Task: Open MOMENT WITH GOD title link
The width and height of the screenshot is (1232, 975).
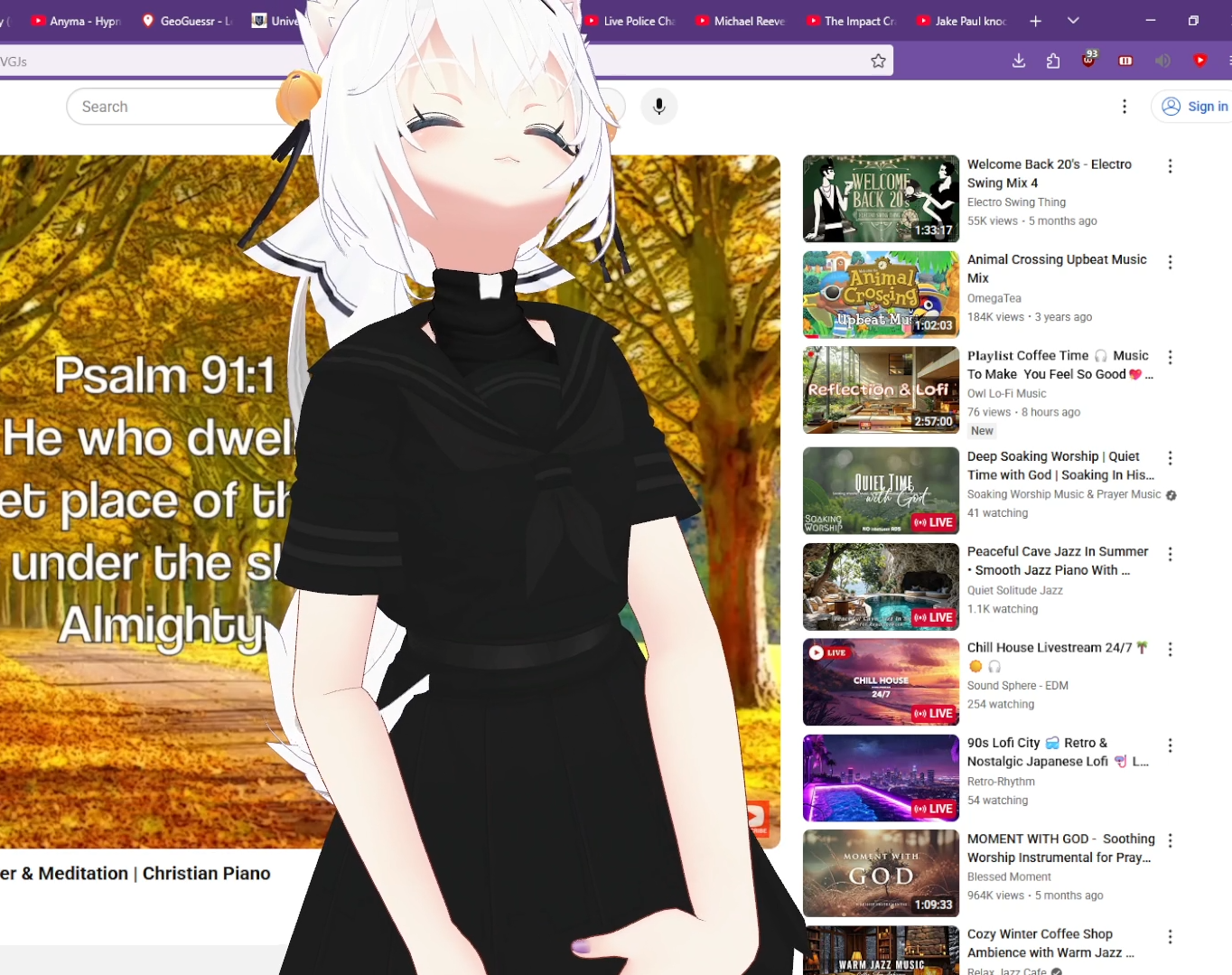Action: (x=1061, y=848)
